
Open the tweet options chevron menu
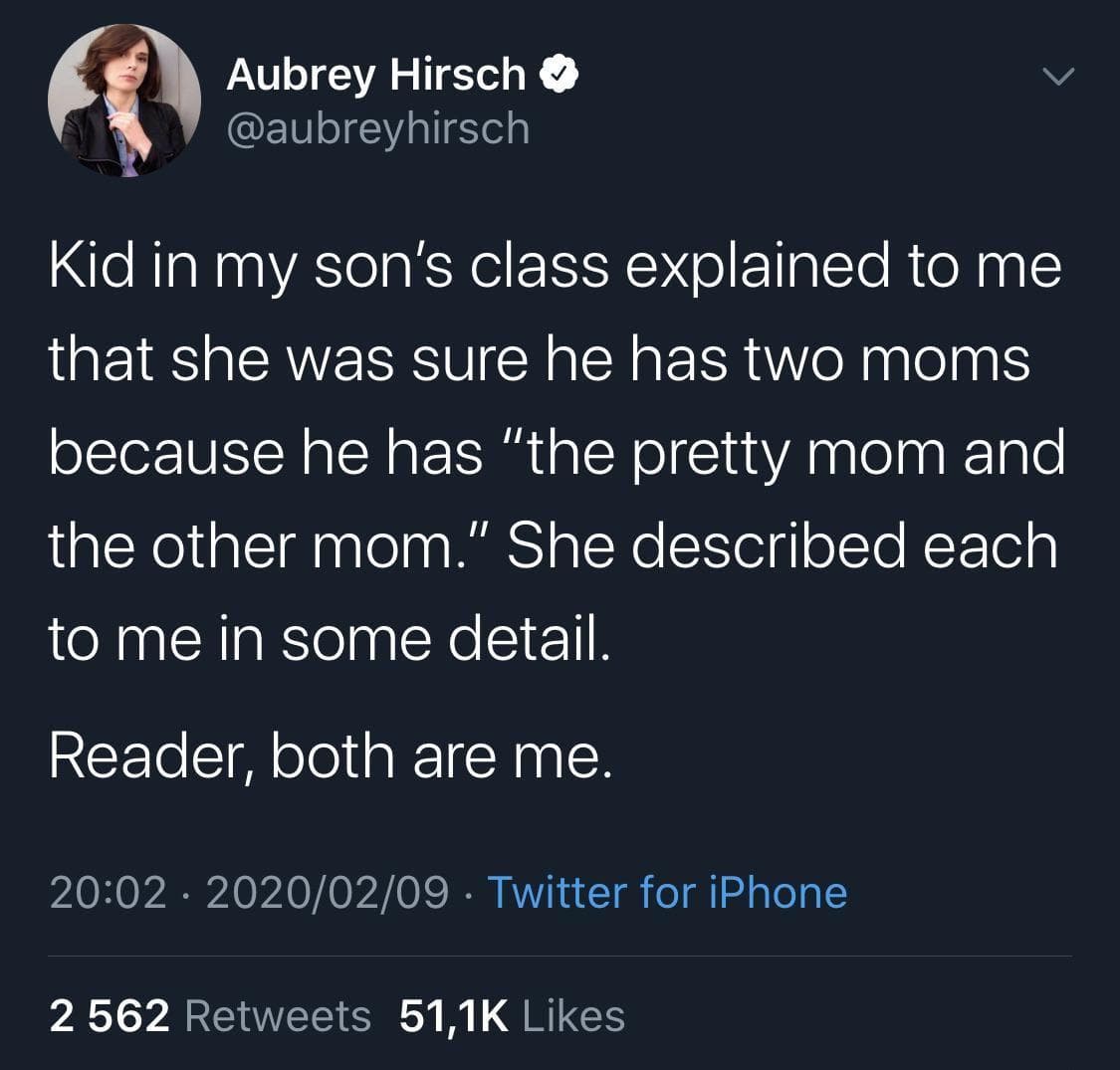point(1057,77)
